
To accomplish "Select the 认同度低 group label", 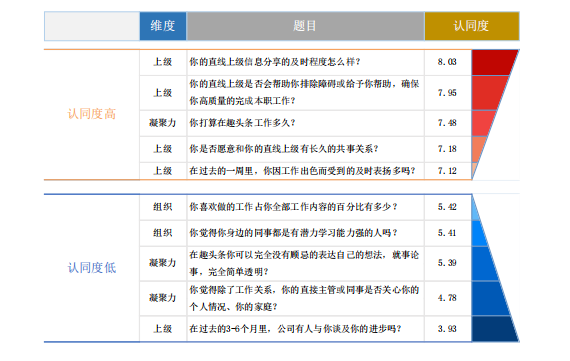I will 92,268.
